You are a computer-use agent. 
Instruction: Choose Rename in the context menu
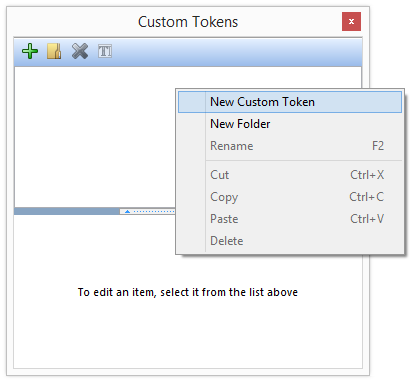pyautogui.click(x=290, y=146)
